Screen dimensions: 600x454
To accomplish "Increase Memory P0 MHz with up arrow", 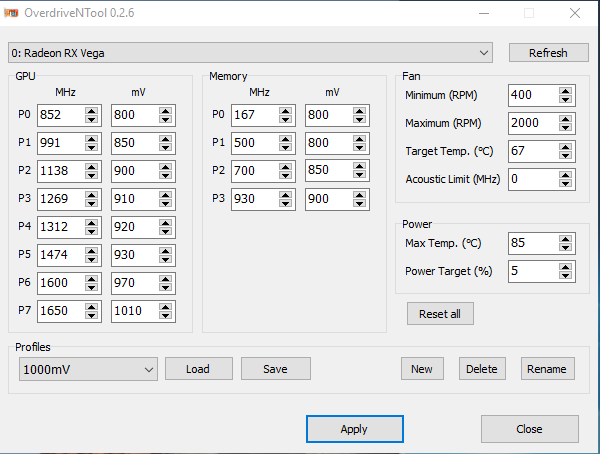I will (x=285, y=111).
